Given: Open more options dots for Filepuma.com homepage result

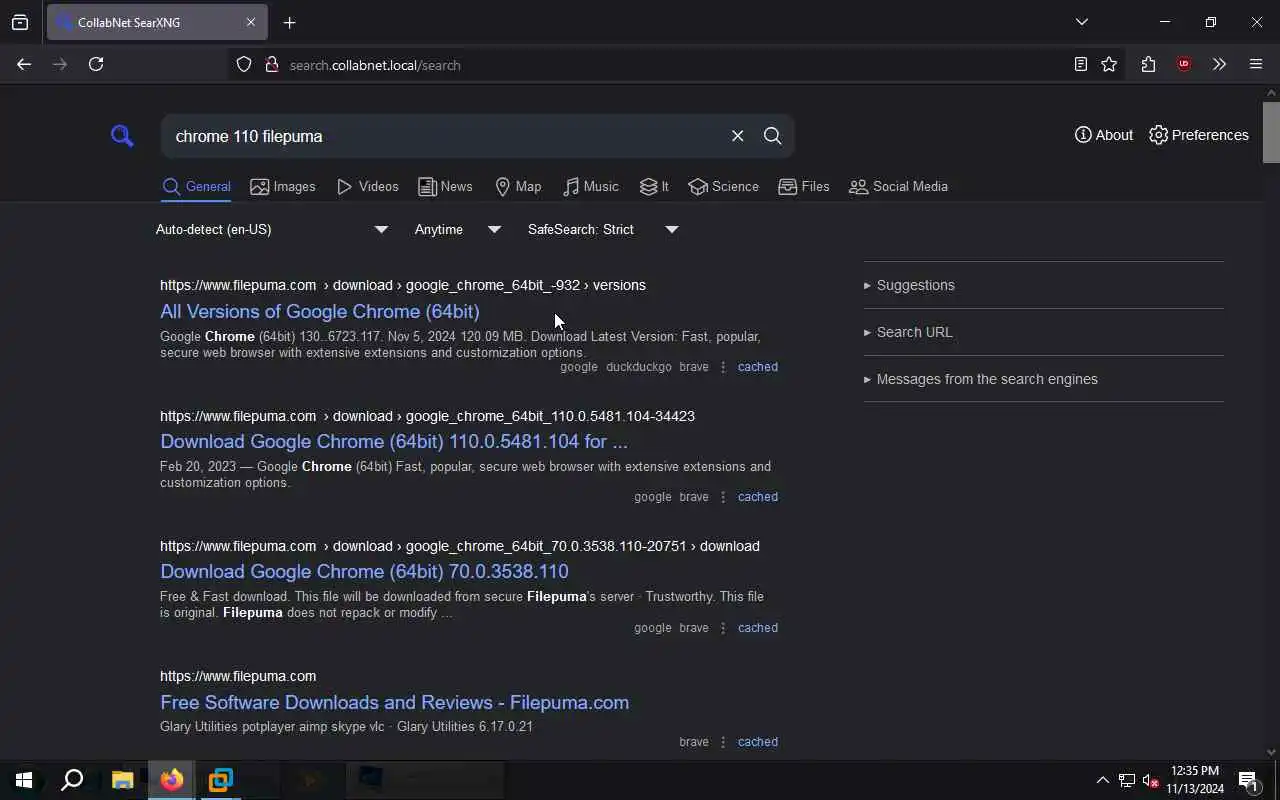Looking at the screenshot, I should 723,742.
